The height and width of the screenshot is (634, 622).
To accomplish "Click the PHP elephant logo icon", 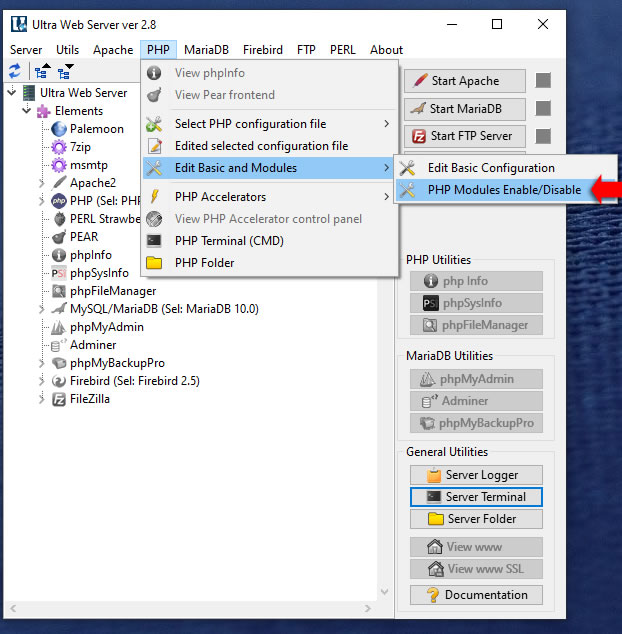I will 59,201.
